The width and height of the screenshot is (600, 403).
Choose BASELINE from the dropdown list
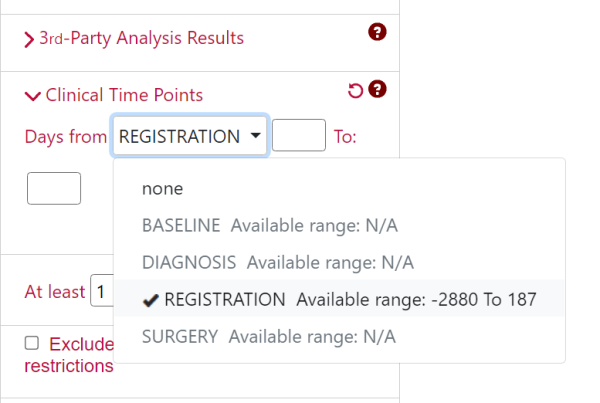[270, 225]
